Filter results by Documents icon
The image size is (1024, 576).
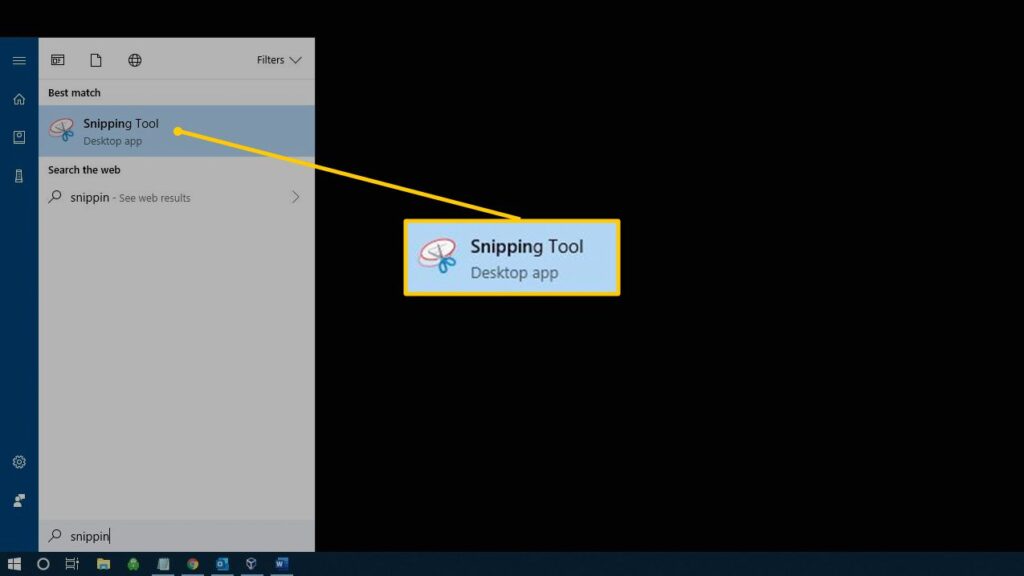pos(96,60)
